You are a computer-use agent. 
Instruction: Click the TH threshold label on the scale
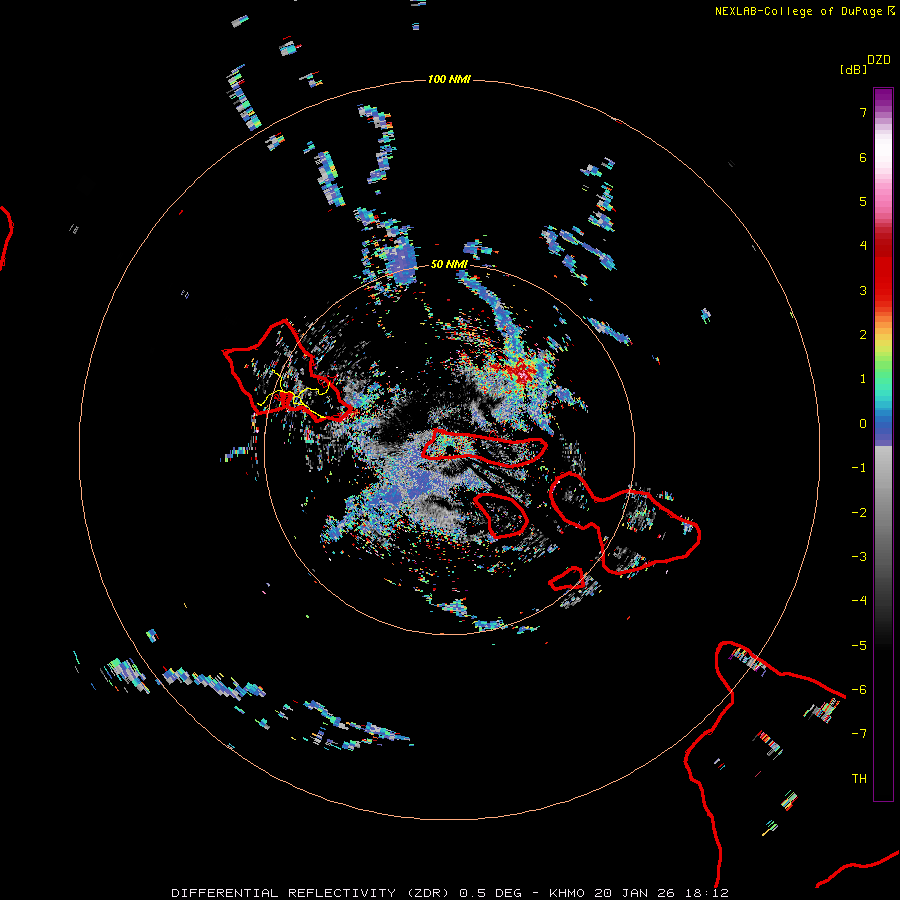tap(859, 779)
